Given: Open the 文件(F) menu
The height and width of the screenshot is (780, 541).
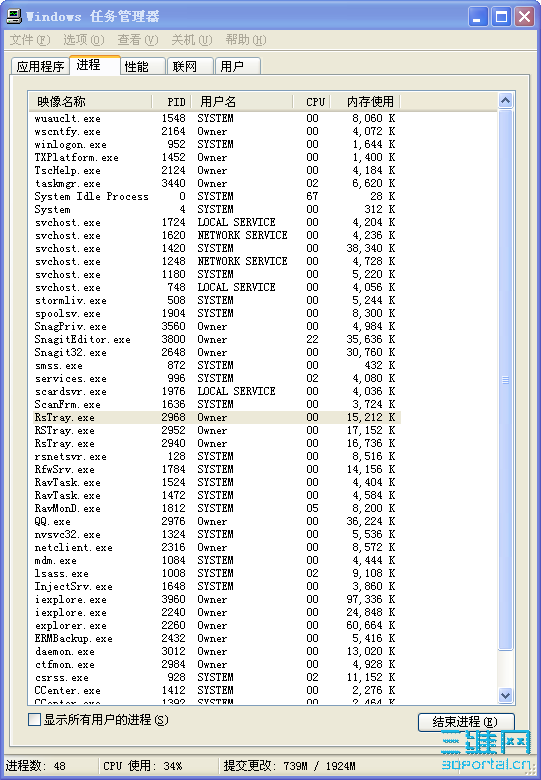Looking at the screenshot, I should [30, 39].
